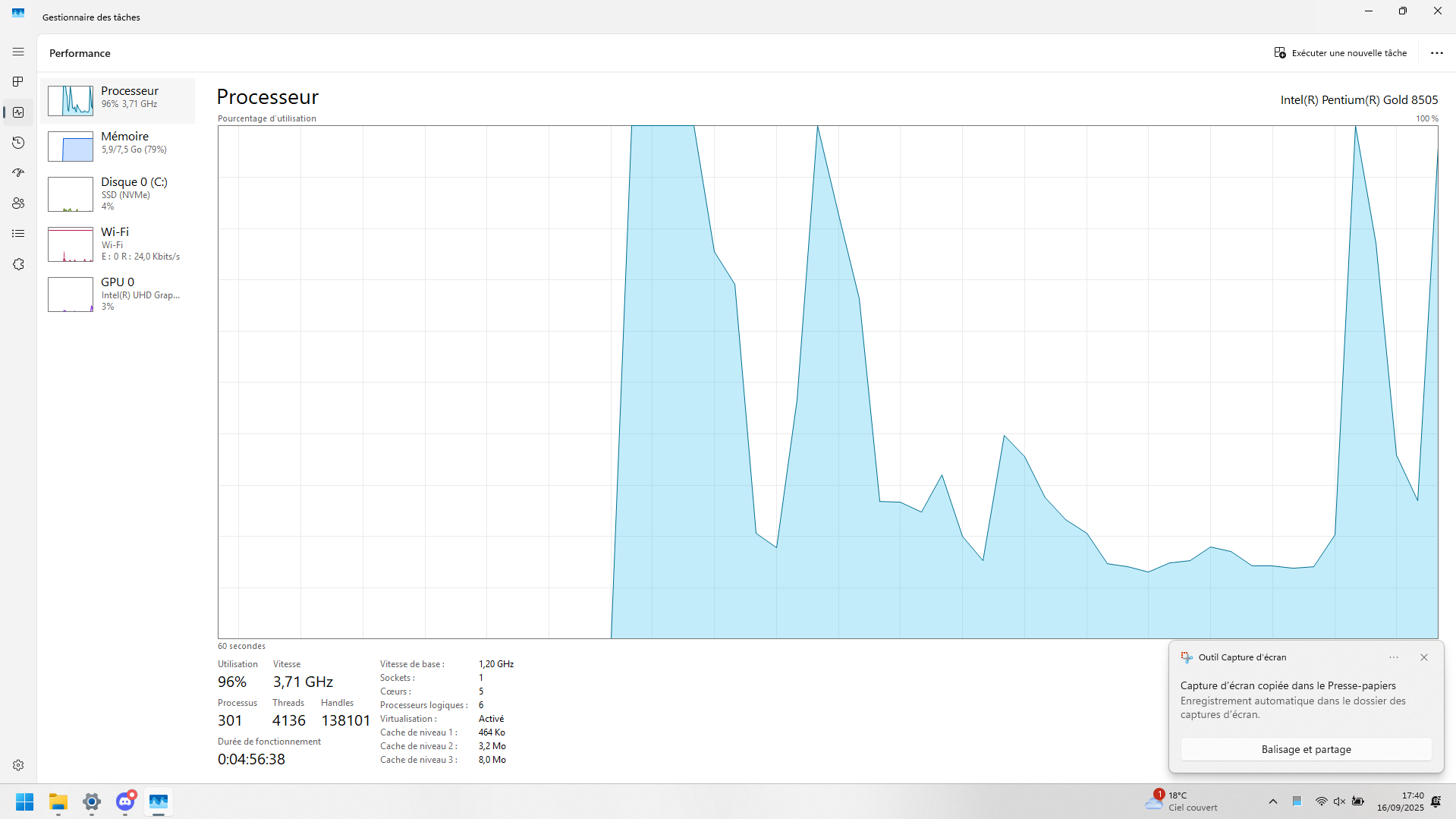Screen dimensions: 1456x819
Task: Open the Services page icon
Action: [x=18, y=264]
